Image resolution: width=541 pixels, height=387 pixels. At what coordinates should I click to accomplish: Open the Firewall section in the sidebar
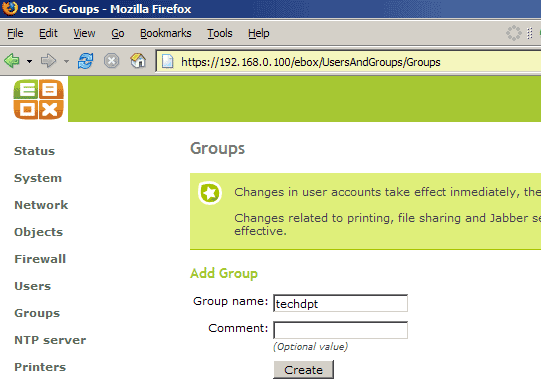tap(40, 259)
